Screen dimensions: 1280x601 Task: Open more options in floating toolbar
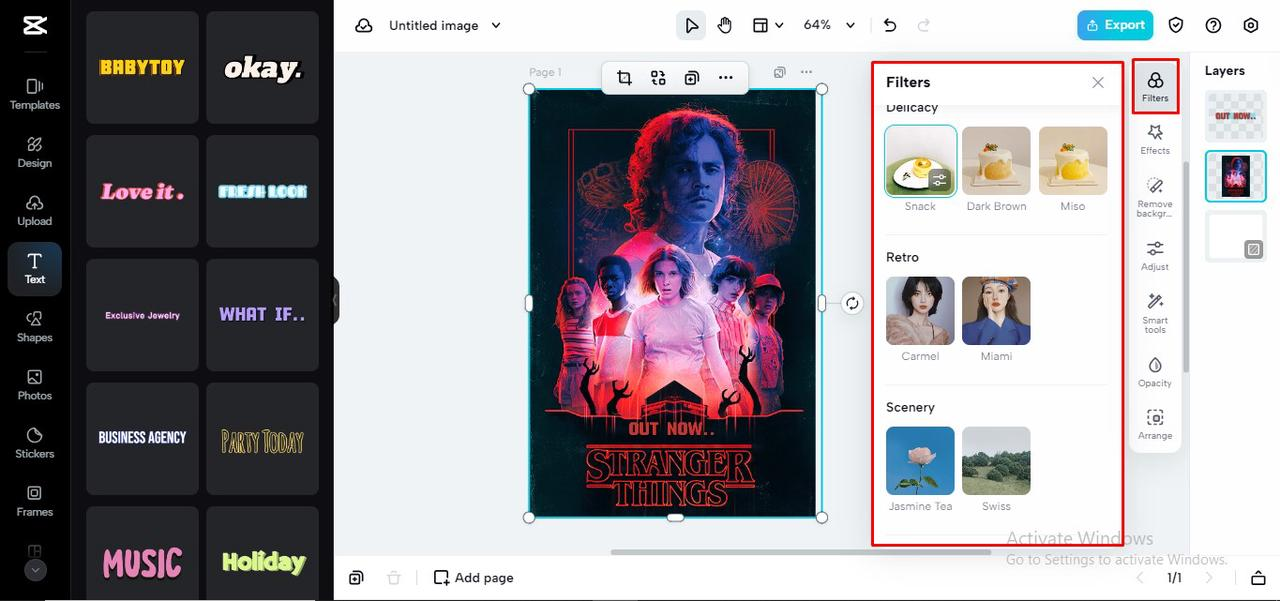tap(726, 78)
